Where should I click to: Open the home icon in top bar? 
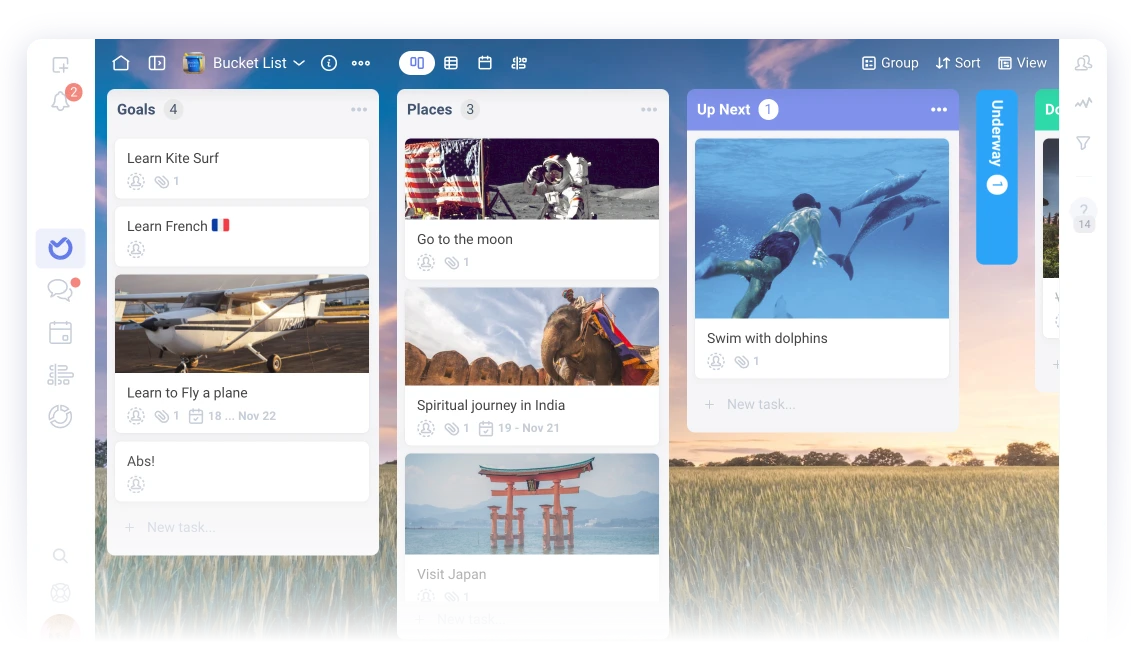[x=121, y=63]
